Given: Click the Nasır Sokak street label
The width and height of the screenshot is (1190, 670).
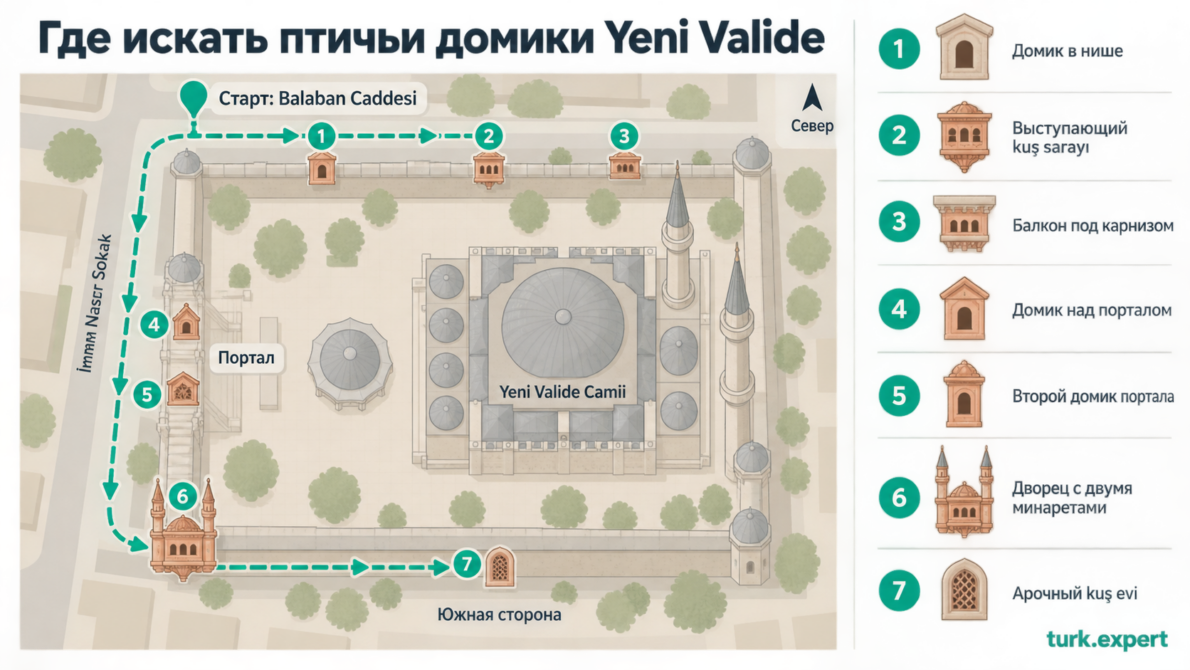Looking at the screenshot, I should click(x=96, y=304).
